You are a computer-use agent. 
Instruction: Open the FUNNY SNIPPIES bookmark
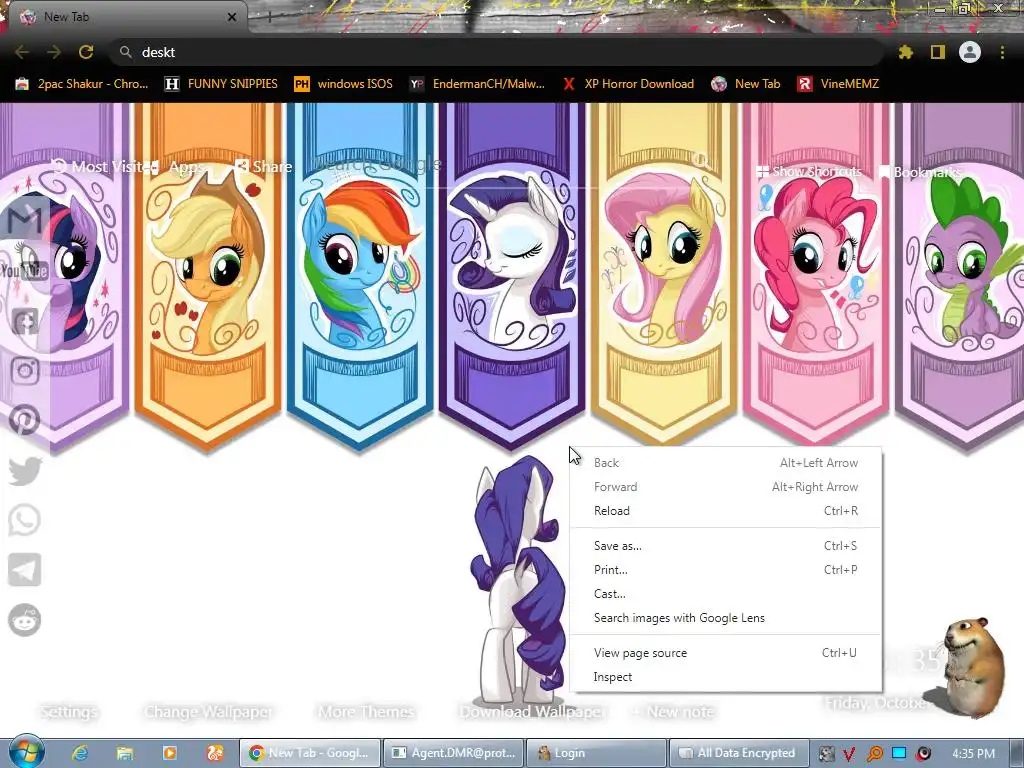pyautogui.click(x=221, y=84)
